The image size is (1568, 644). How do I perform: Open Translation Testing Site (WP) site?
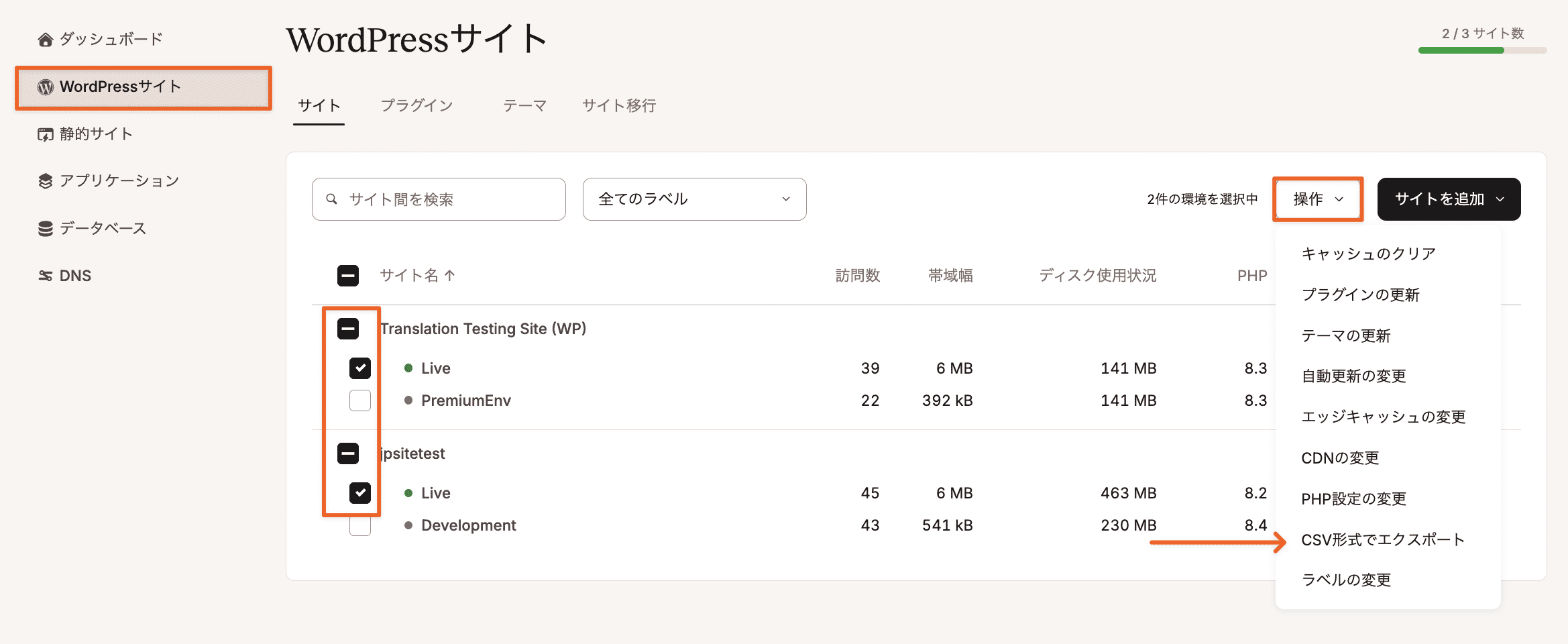[483, 329]
